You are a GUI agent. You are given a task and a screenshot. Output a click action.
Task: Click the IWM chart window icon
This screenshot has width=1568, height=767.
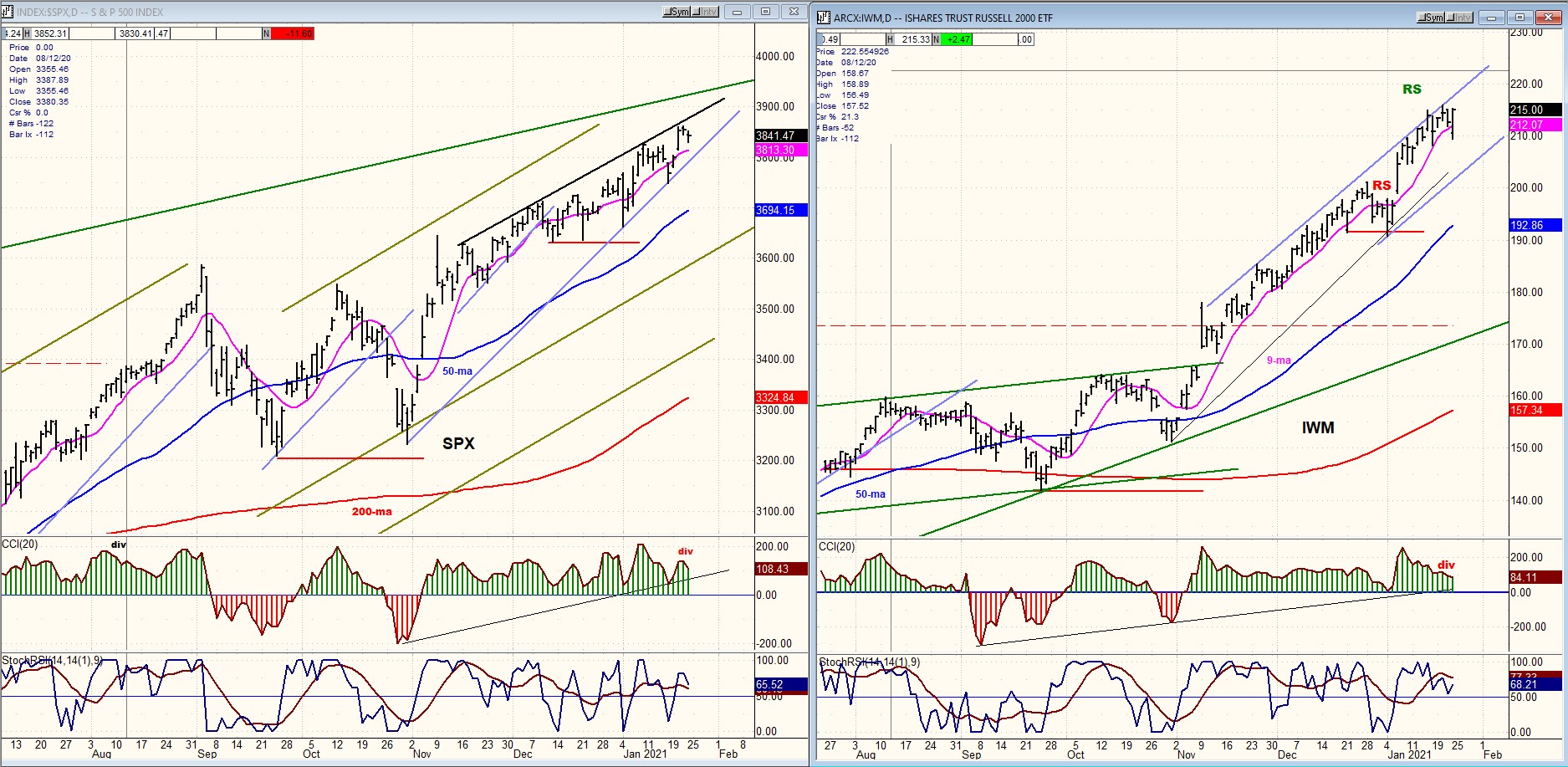[824, 18]
